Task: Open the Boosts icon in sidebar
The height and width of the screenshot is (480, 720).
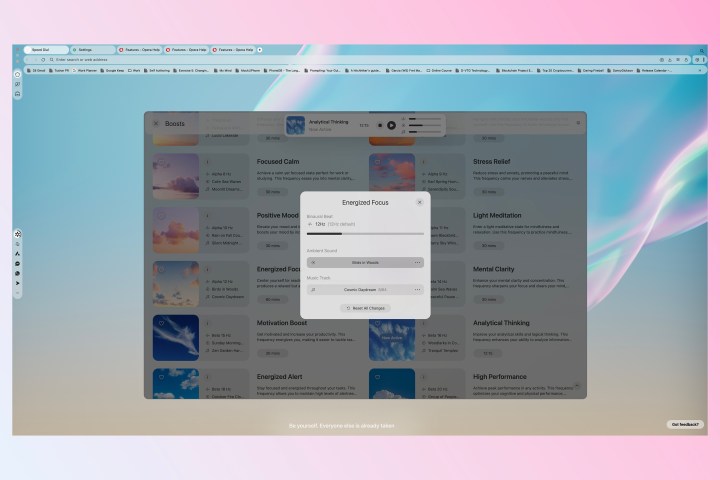Action: tap(18, 234)
